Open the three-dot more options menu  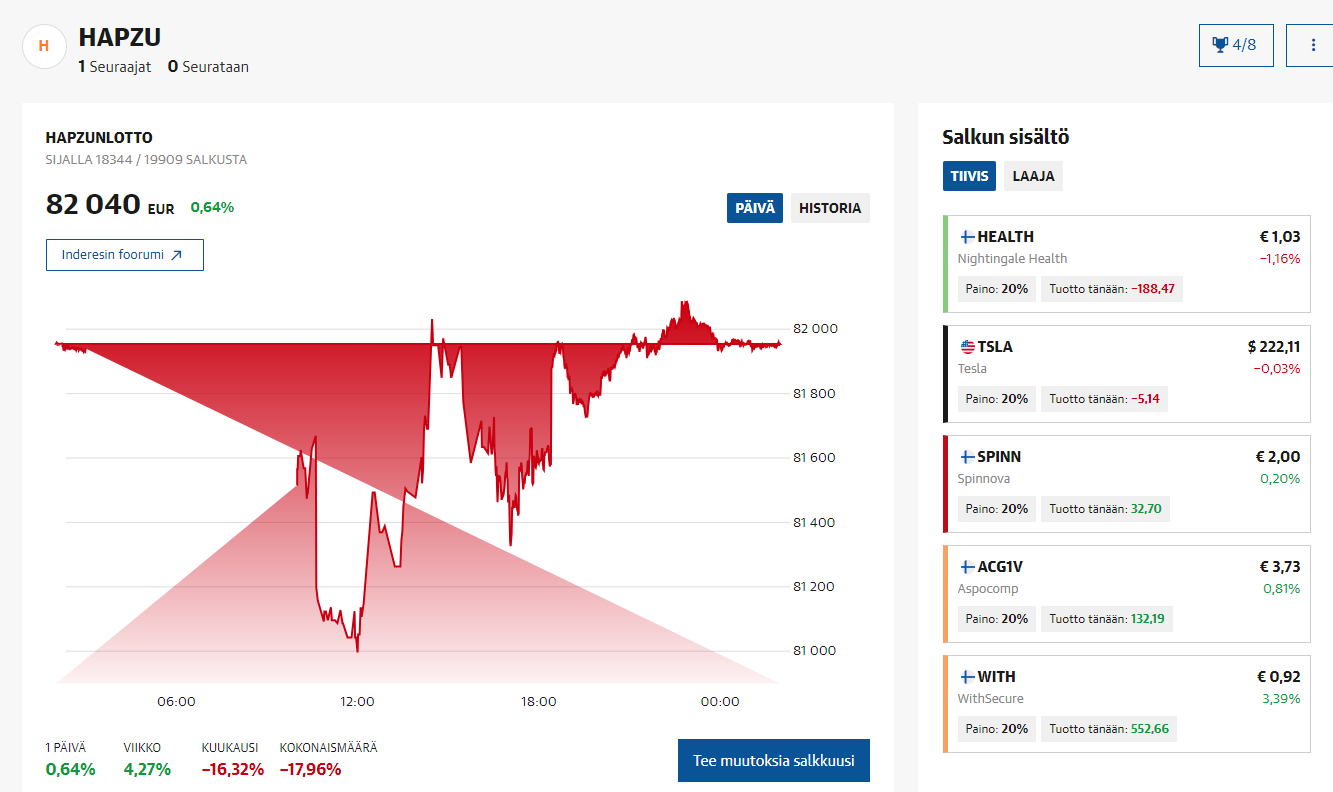point(1313,45)
